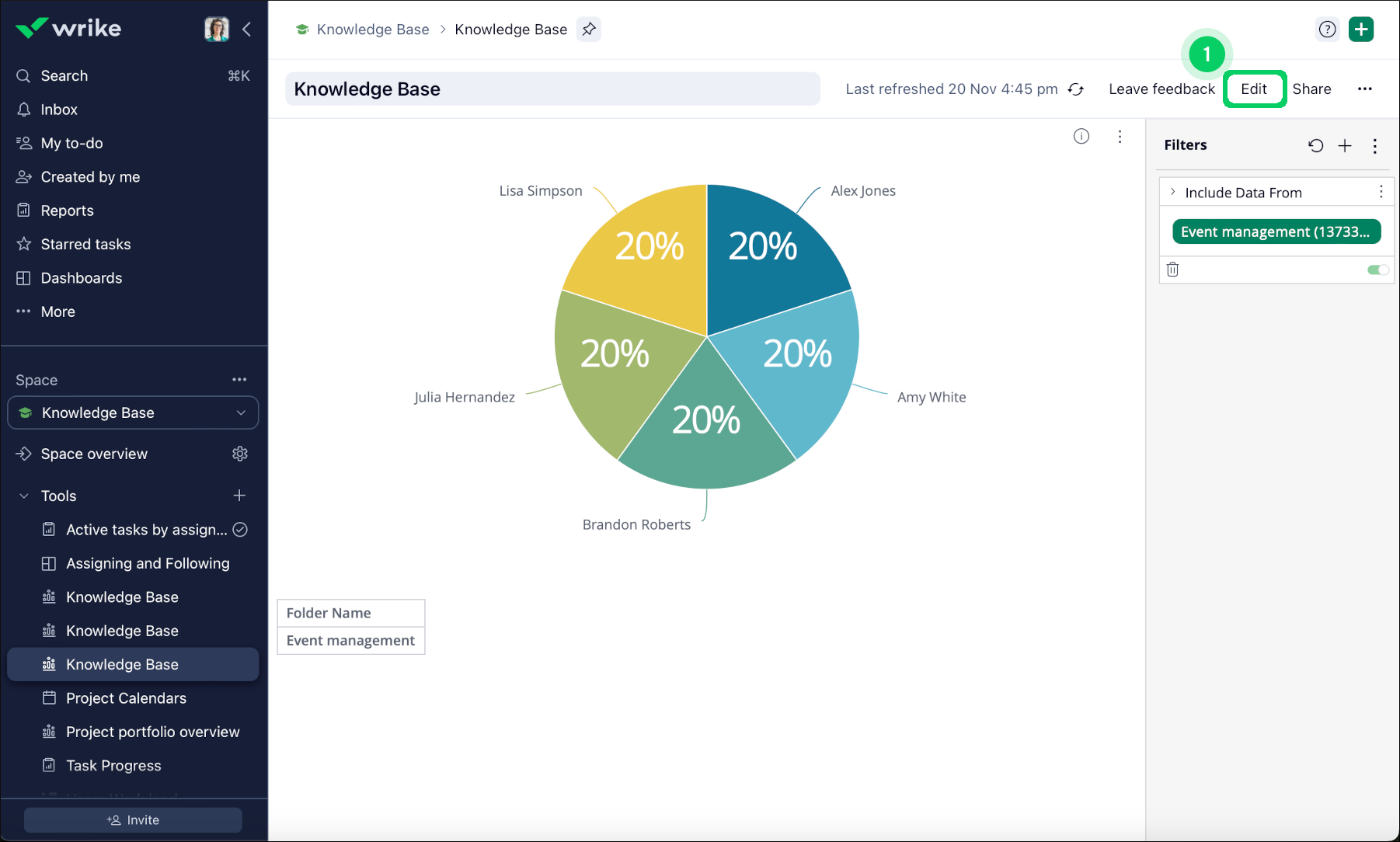This screenshot has width=1400, height=842.
Task: Mark Active tasks by assignee with the check circle
Action: (x=239, y=529)
